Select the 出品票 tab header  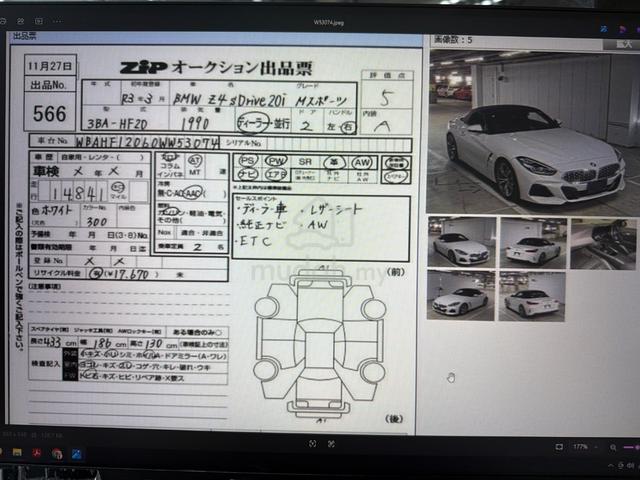click(x=24, y=36)
